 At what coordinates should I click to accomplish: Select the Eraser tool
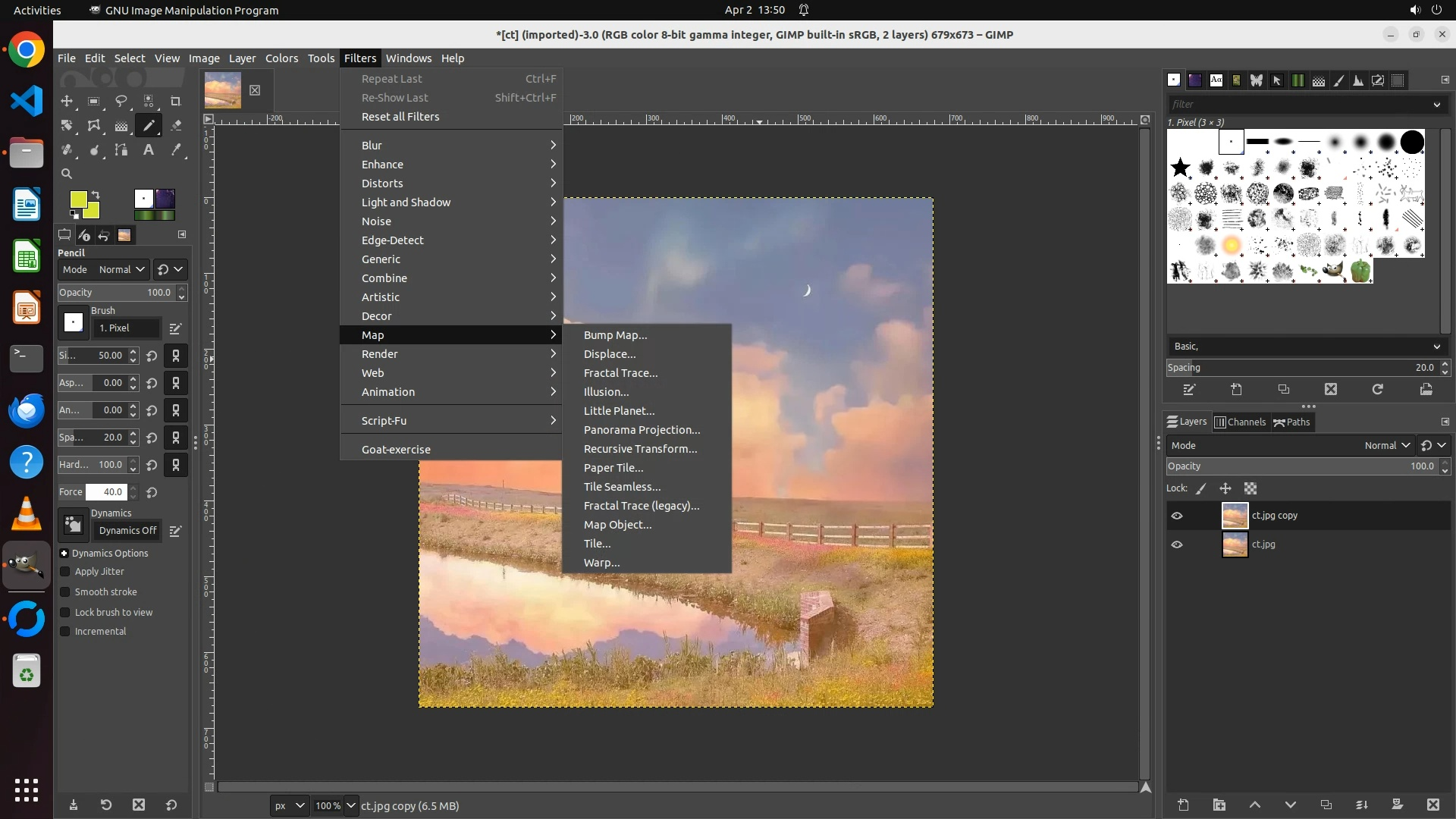point(176,125)
